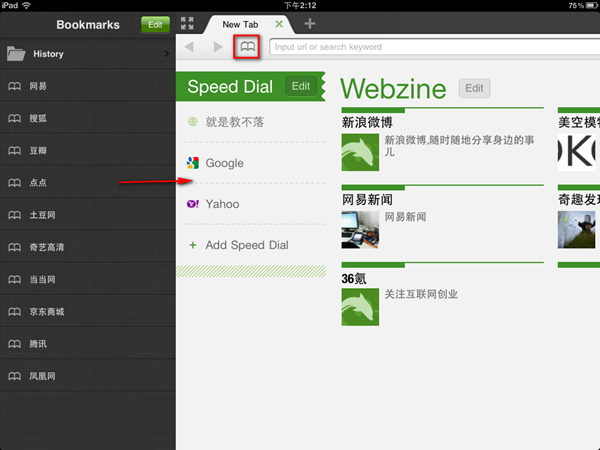The image size is (600, 450).
Task: Edit the Webzine section
Action: click(474, 88)
